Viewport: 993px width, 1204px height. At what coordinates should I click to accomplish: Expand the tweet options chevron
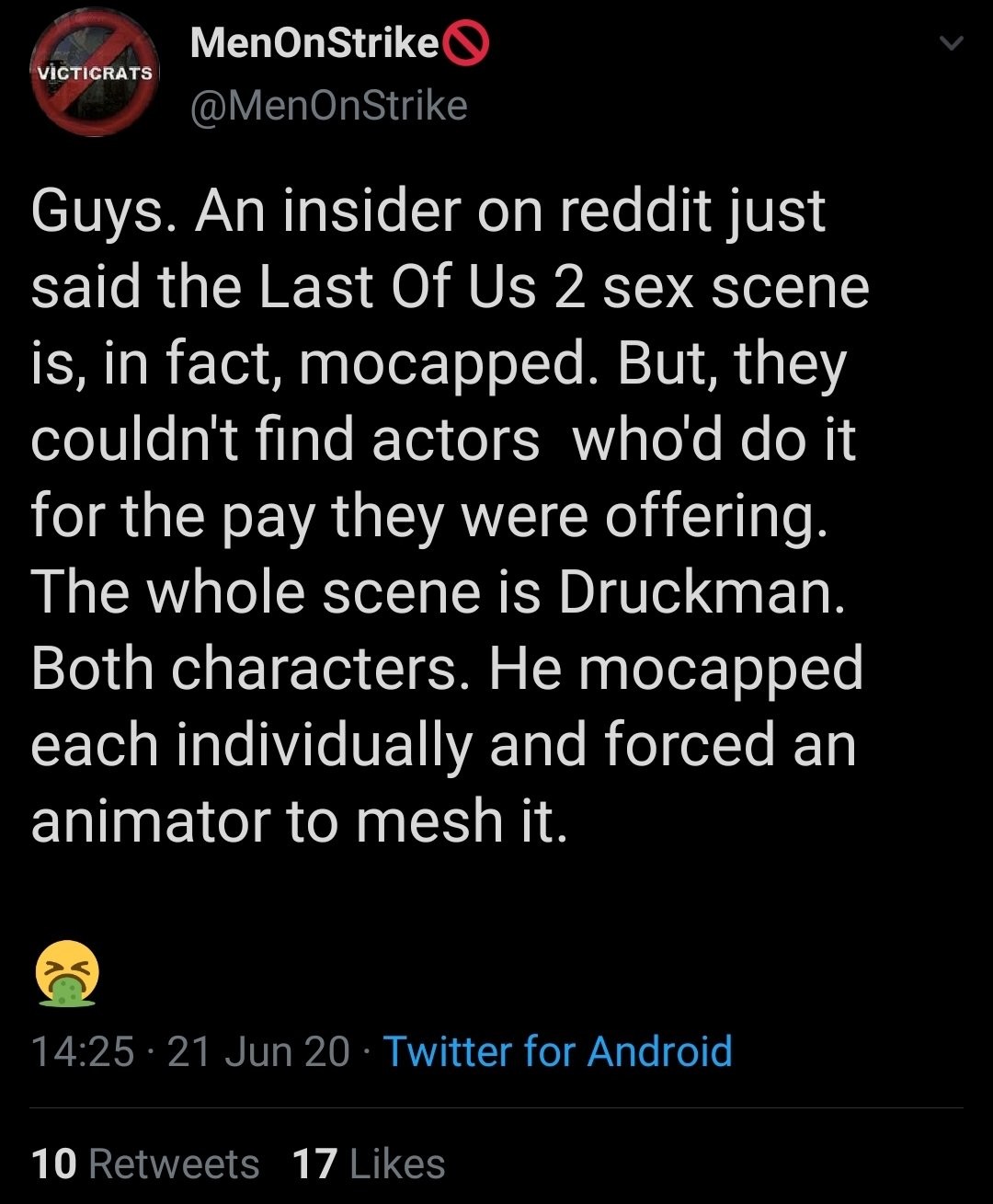[x=953, y=43]
